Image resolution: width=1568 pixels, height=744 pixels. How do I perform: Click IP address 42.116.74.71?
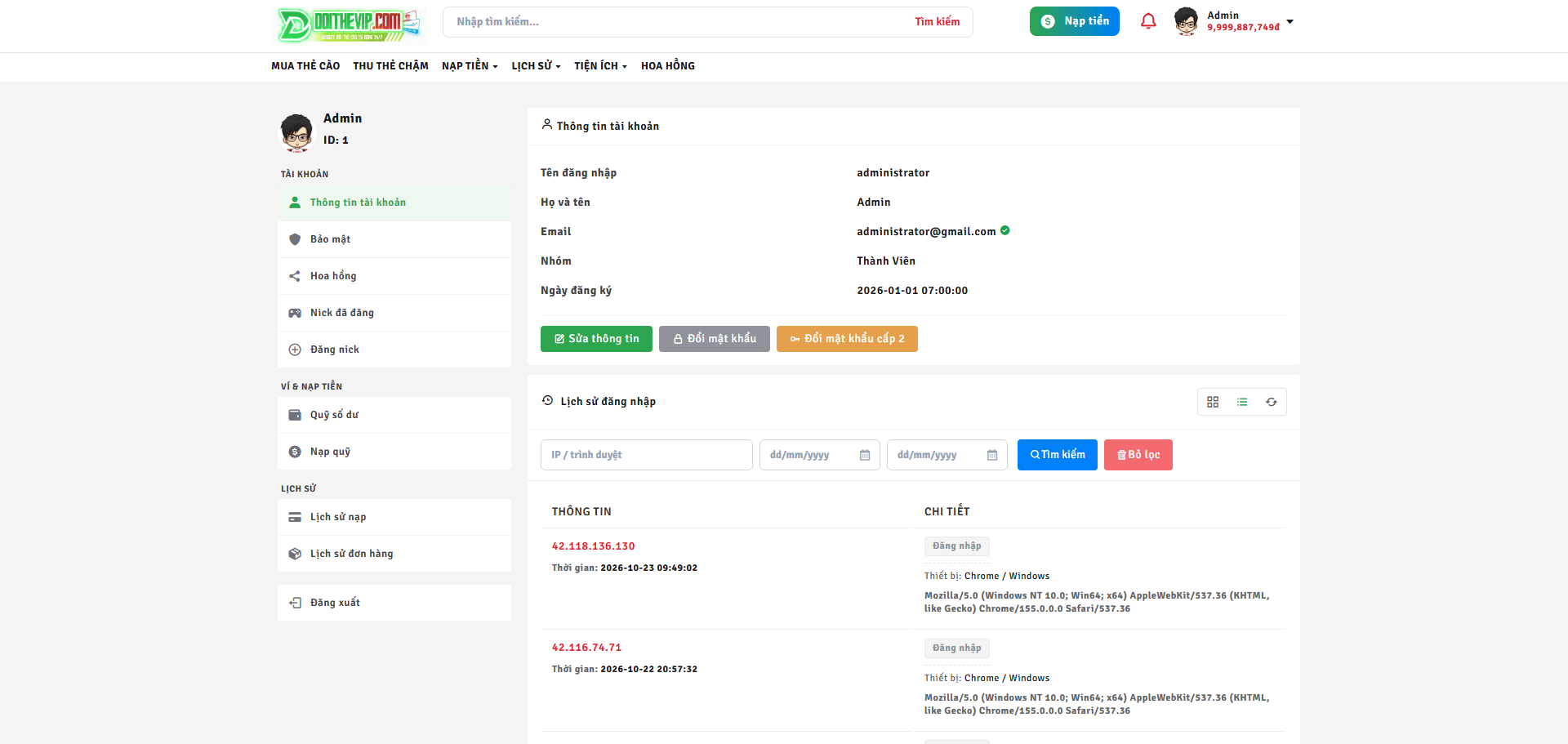pyautogui.click(x=586, y=648)
